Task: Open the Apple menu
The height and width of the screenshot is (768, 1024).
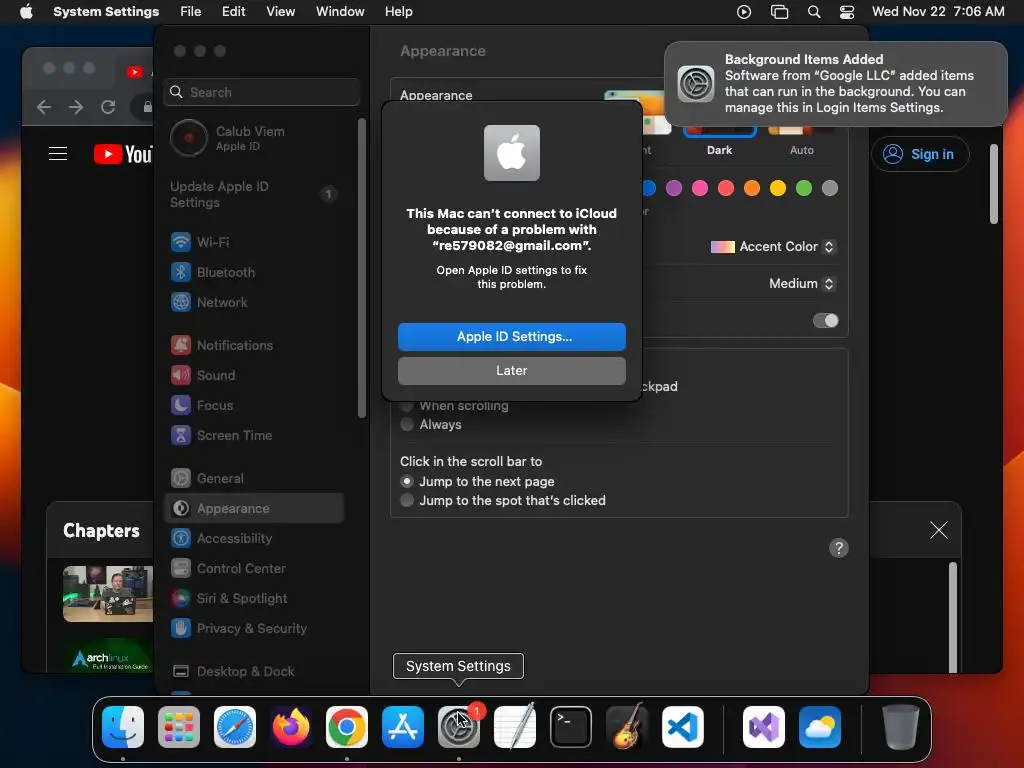Action: [26, 11]
